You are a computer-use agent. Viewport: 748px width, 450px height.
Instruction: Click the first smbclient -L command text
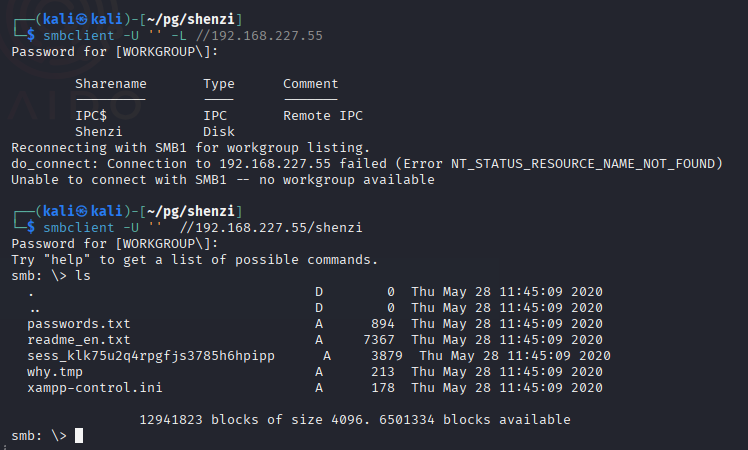(183, 36)
